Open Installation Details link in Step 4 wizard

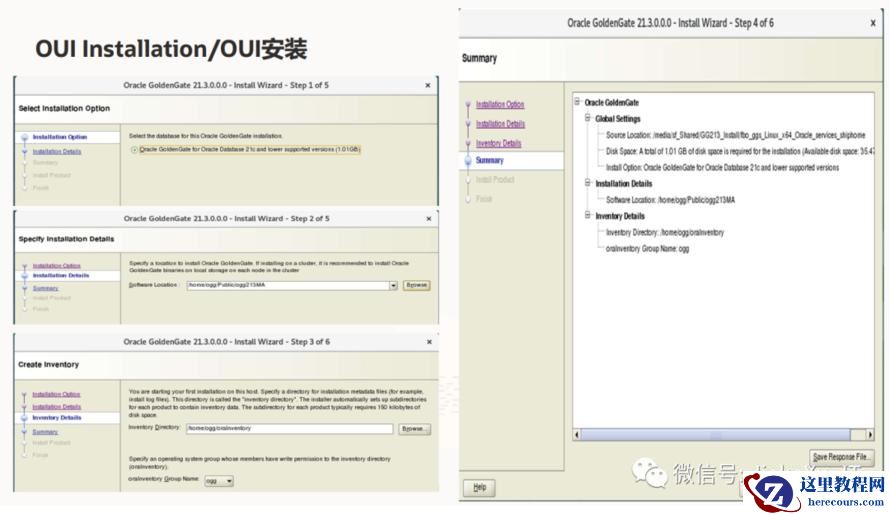[500, 124]
